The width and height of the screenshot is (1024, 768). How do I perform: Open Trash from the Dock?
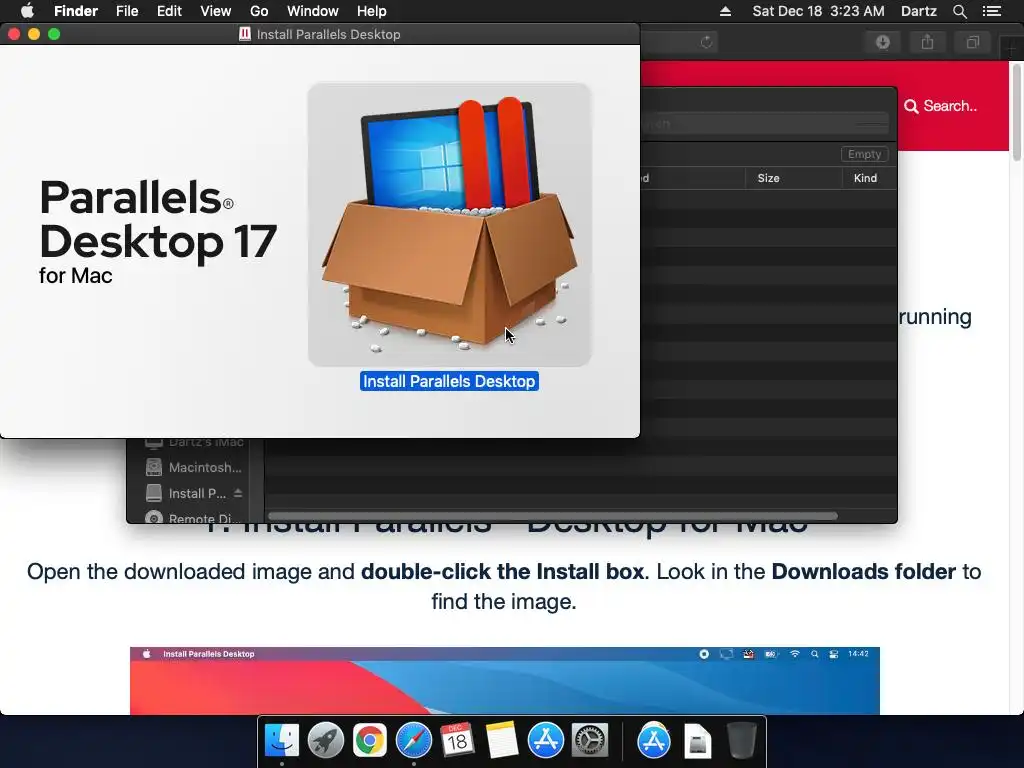(742, 741)
